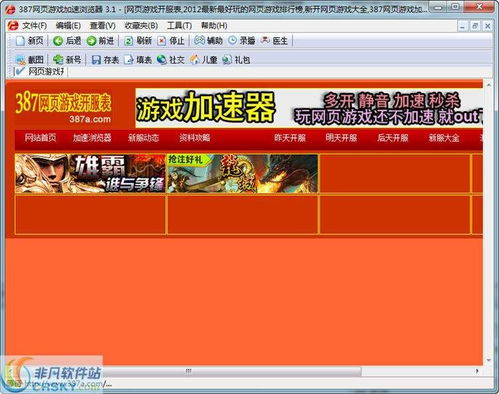Click the 新页 new page icon
Screen dimensions: 499x394
click(x=20, y=41)
